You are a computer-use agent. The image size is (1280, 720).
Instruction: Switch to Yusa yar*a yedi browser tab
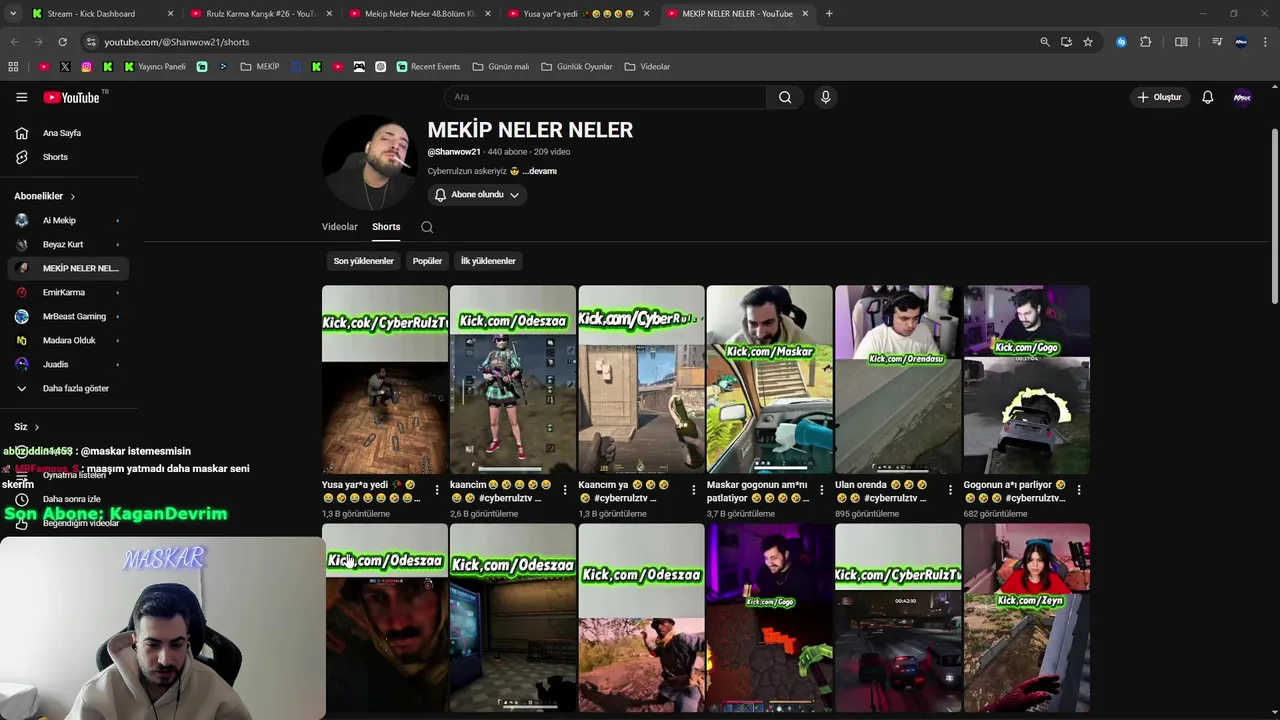577,14
